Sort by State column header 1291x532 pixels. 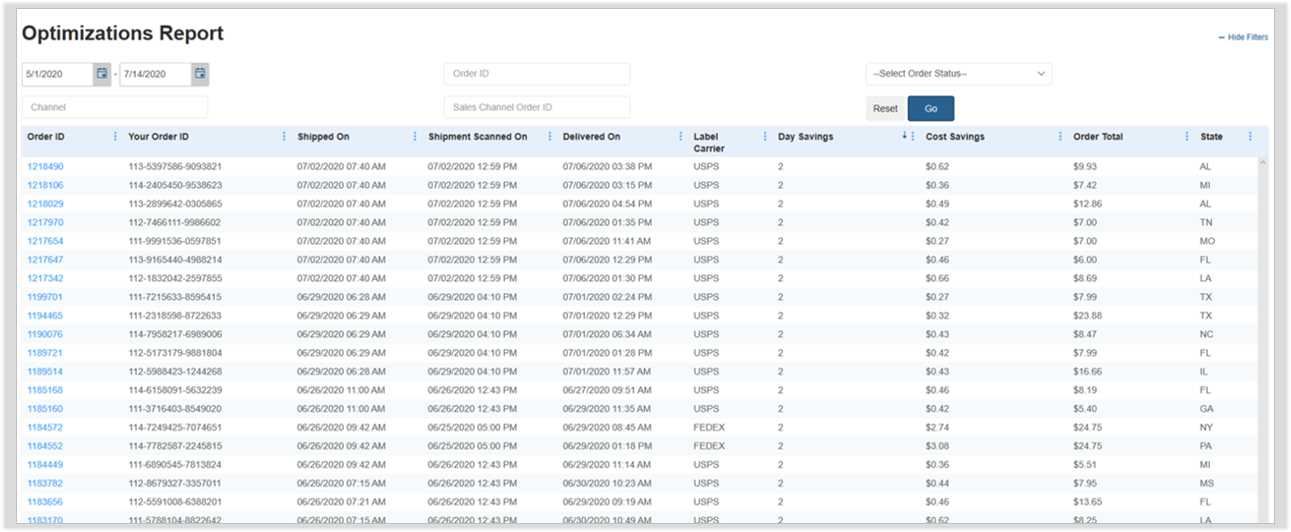pos(1211,137)
